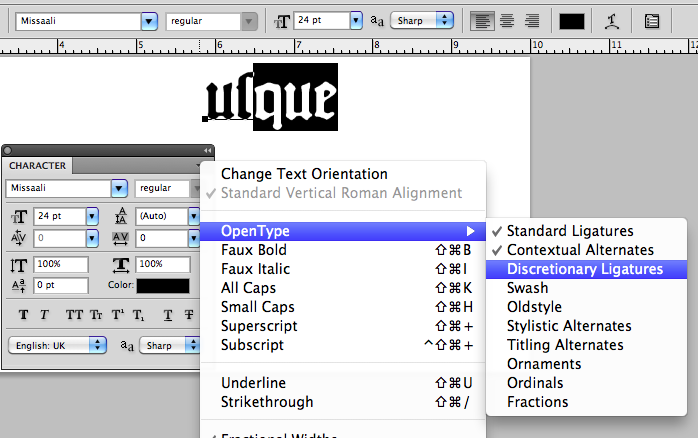698x438 pixels.
Task: Open the font size dropdown in options bar
Action: (355, 20)
